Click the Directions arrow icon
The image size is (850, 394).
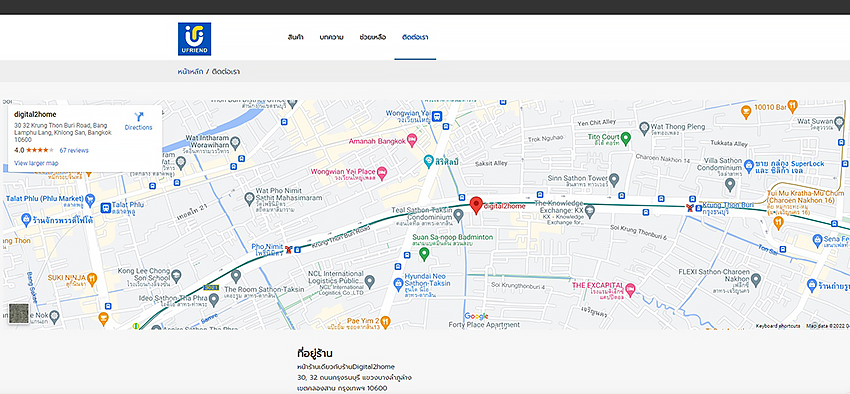138,117
